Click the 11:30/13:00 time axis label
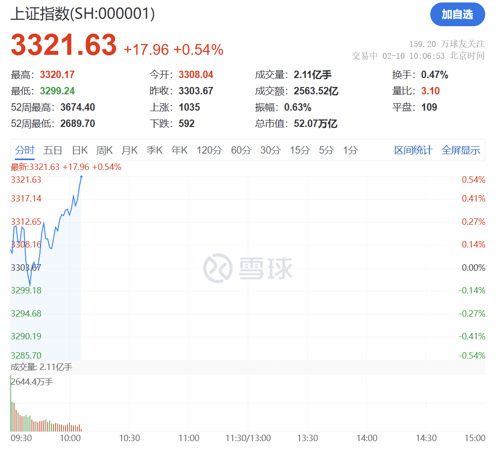 tap(248, 438)
